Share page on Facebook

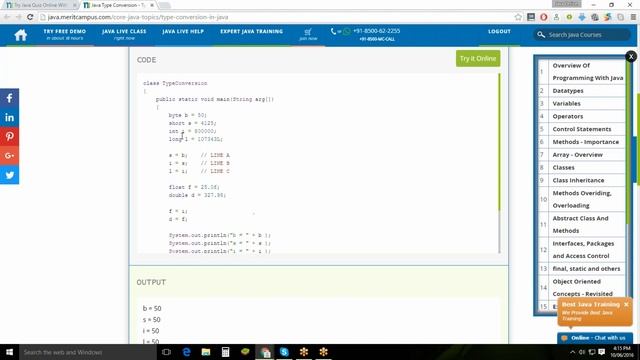(9, 98)
